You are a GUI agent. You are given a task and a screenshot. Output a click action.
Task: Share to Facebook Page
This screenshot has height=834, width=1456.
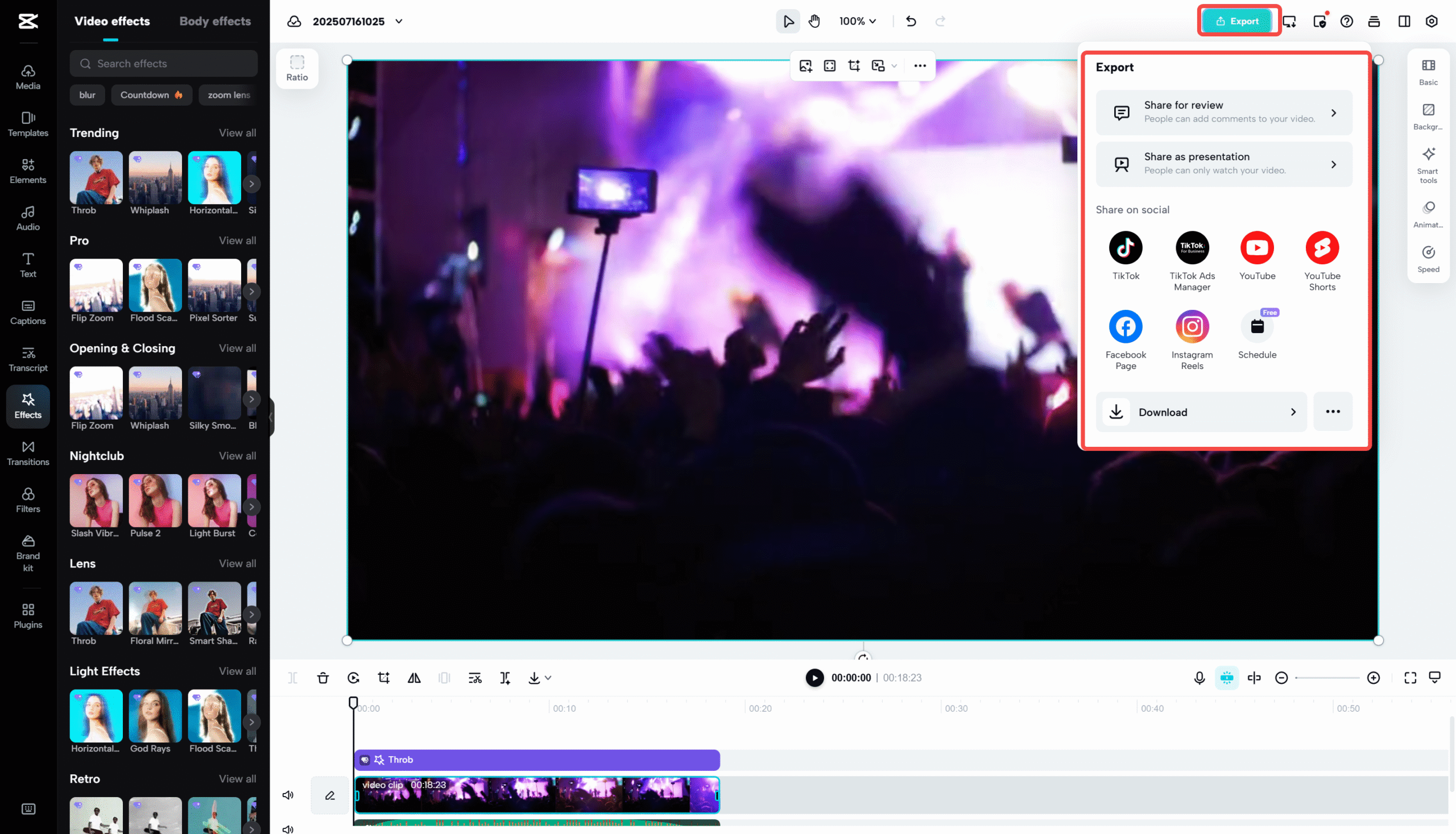tap(1126, 340)
